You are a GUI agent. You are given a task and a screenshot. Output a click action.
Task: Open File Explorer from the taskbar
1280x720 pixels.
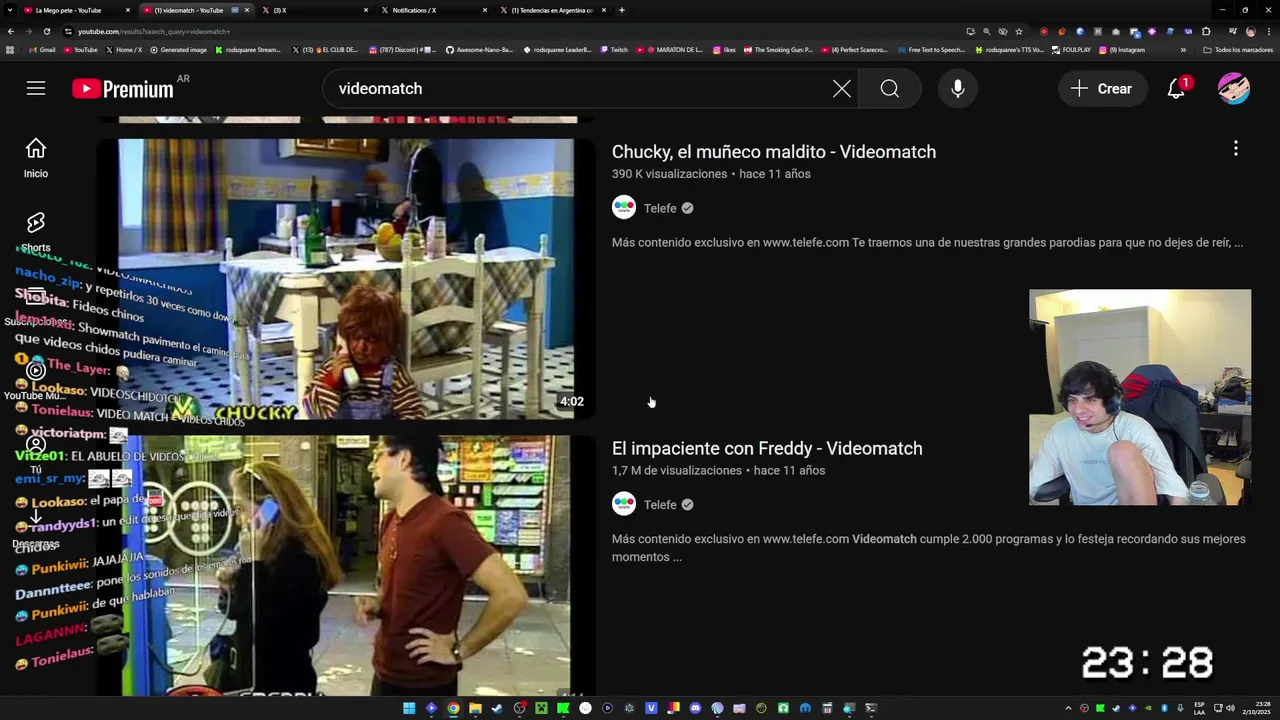[475, 708]
